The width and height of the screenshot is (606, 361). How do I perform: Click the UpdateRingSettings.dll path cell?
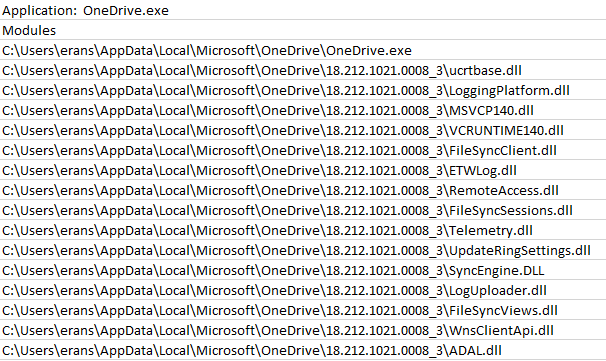tap(303, 250)
